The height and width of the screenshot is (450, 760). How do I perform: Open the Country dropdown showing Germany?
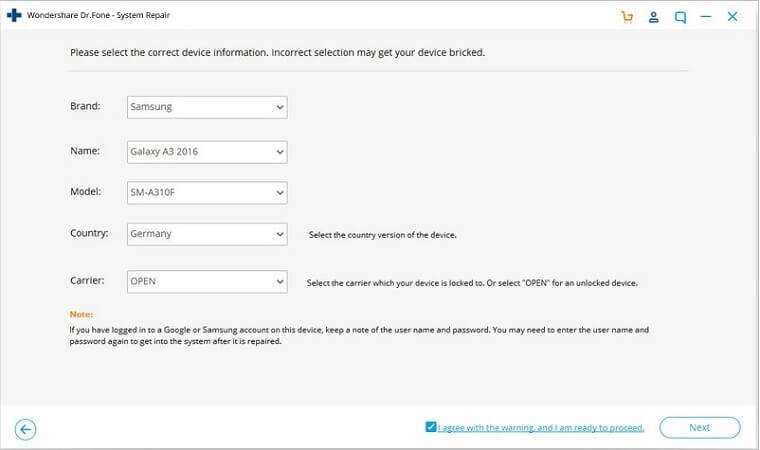point(207,234)
